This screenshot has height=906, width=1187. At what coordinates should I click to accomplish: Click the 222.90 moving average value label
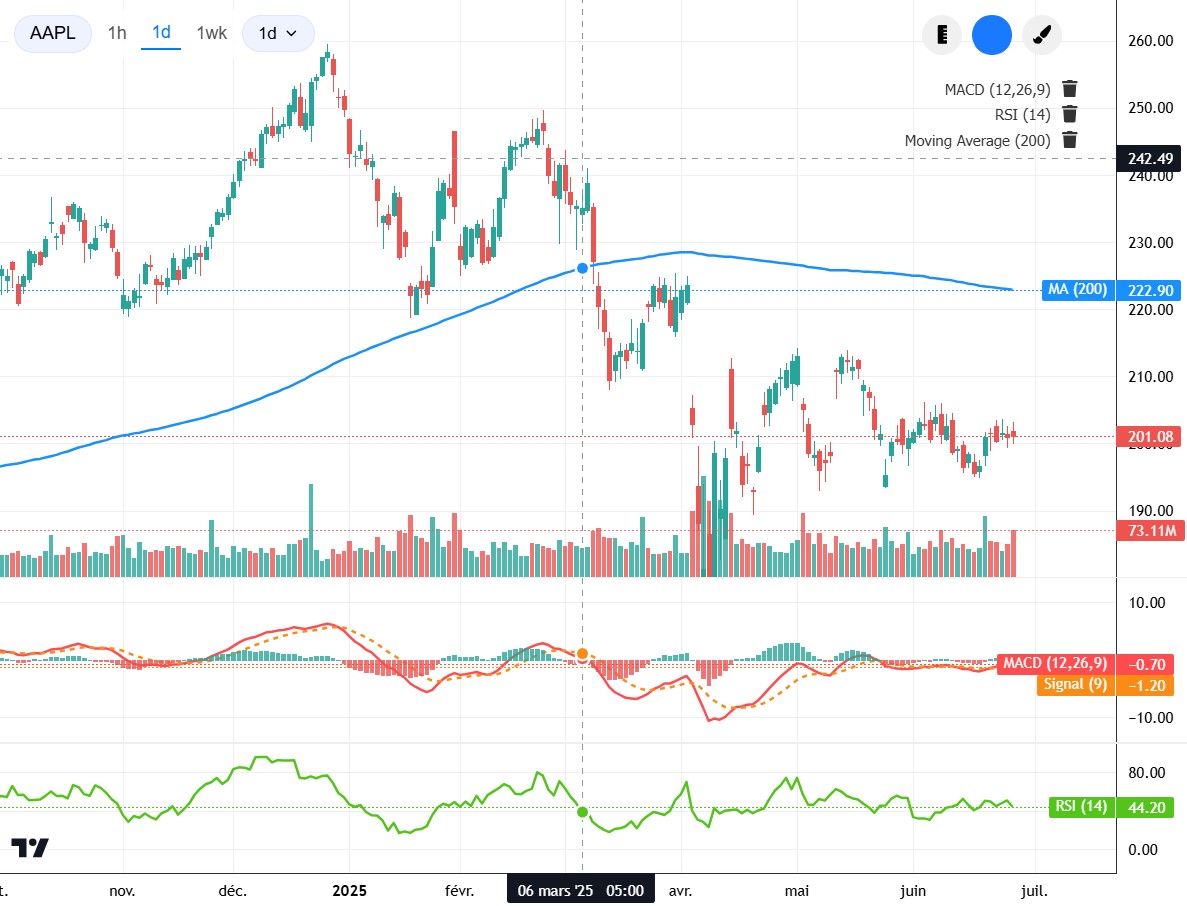(1150, 291)
